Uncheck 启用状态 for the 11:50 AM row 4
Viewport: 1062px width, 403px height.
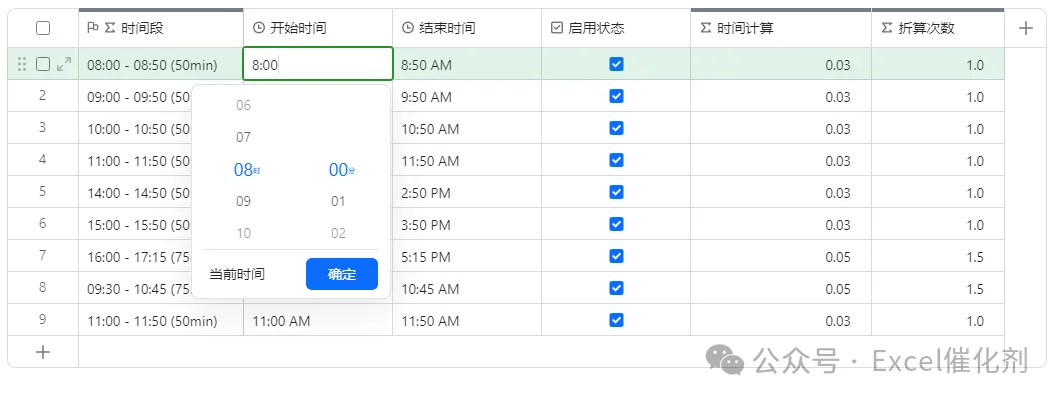point(616,160)
